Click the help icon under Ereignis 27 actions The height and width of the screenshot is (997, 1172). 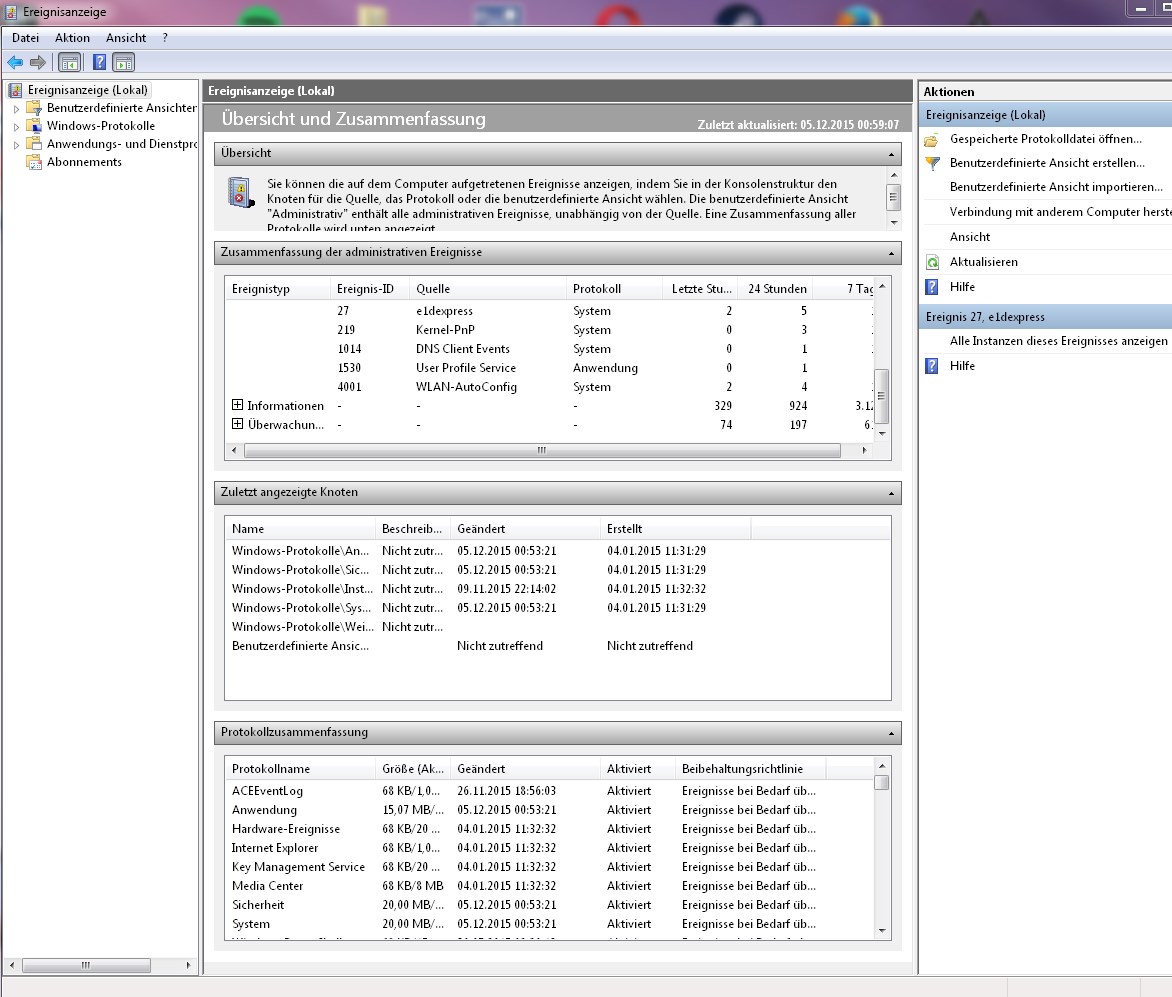tap(932, 366)
